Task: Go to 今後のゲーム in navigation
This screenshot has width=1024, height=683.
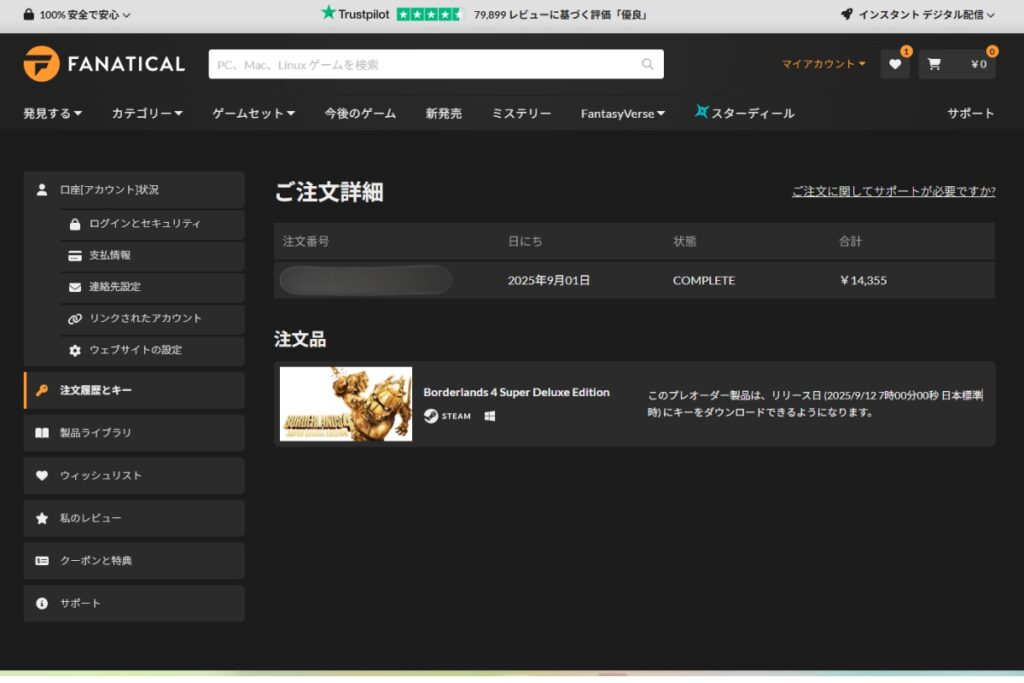Action: pos(360,113)
